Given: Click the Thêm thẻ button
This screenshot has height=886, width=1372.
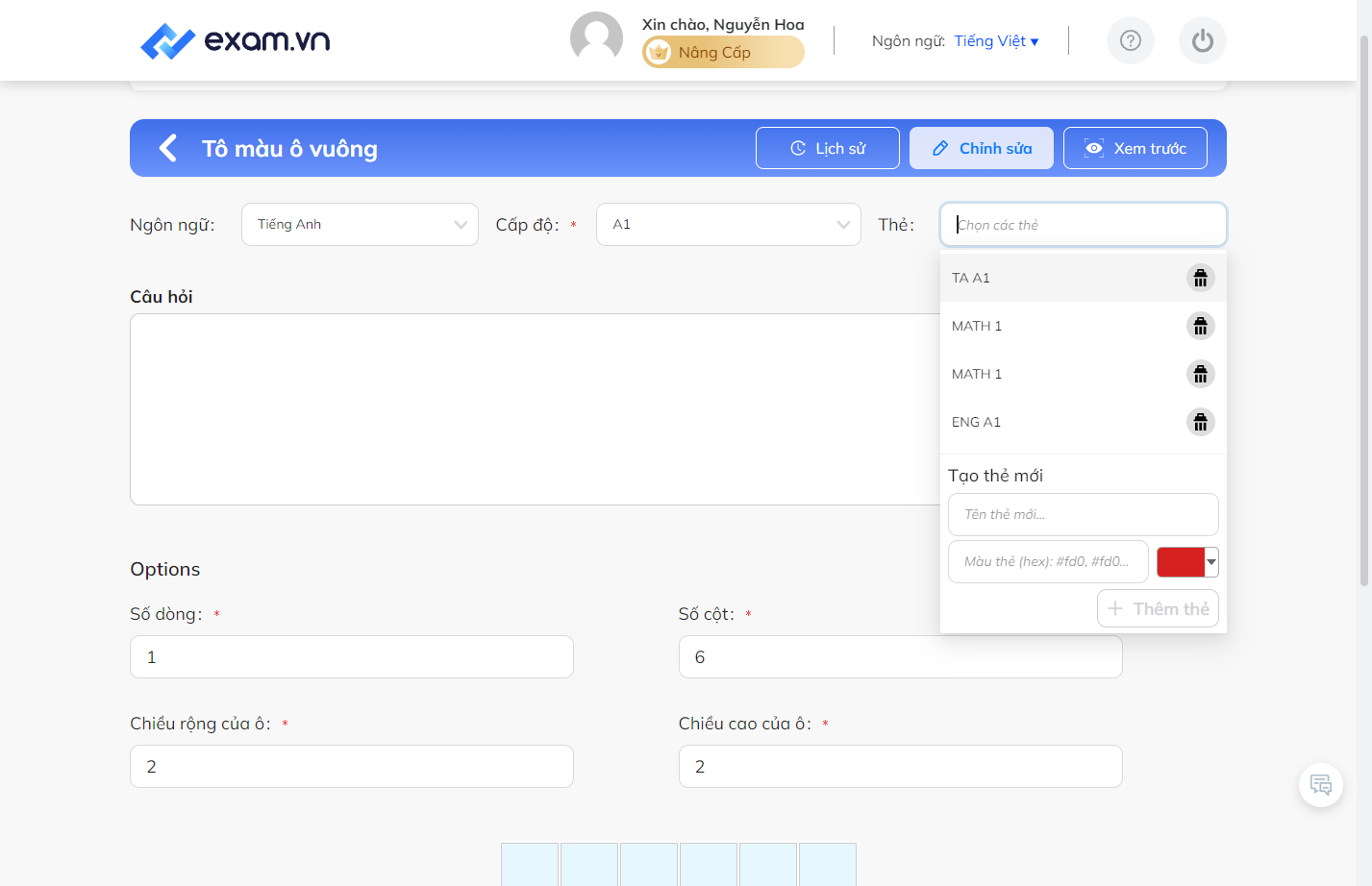Looking at the screenshot, I should point(1158,608).
